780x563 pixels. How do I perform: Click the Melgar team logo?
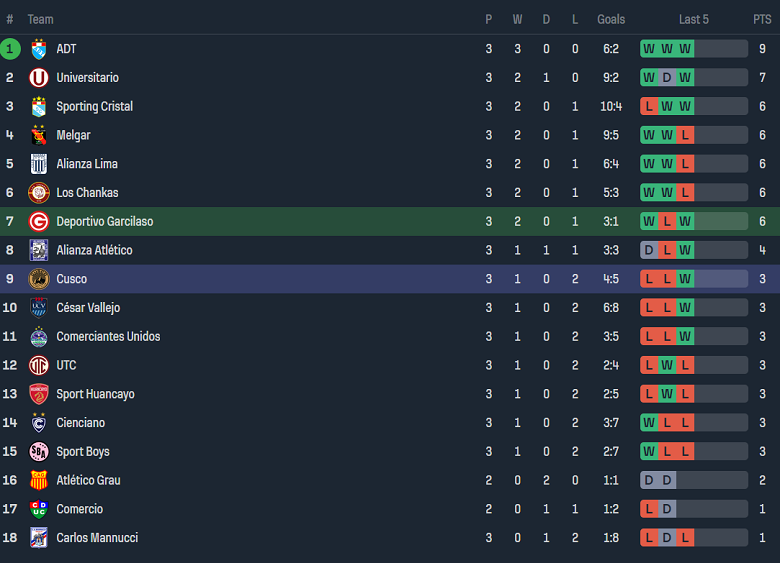tap(39, 135)
